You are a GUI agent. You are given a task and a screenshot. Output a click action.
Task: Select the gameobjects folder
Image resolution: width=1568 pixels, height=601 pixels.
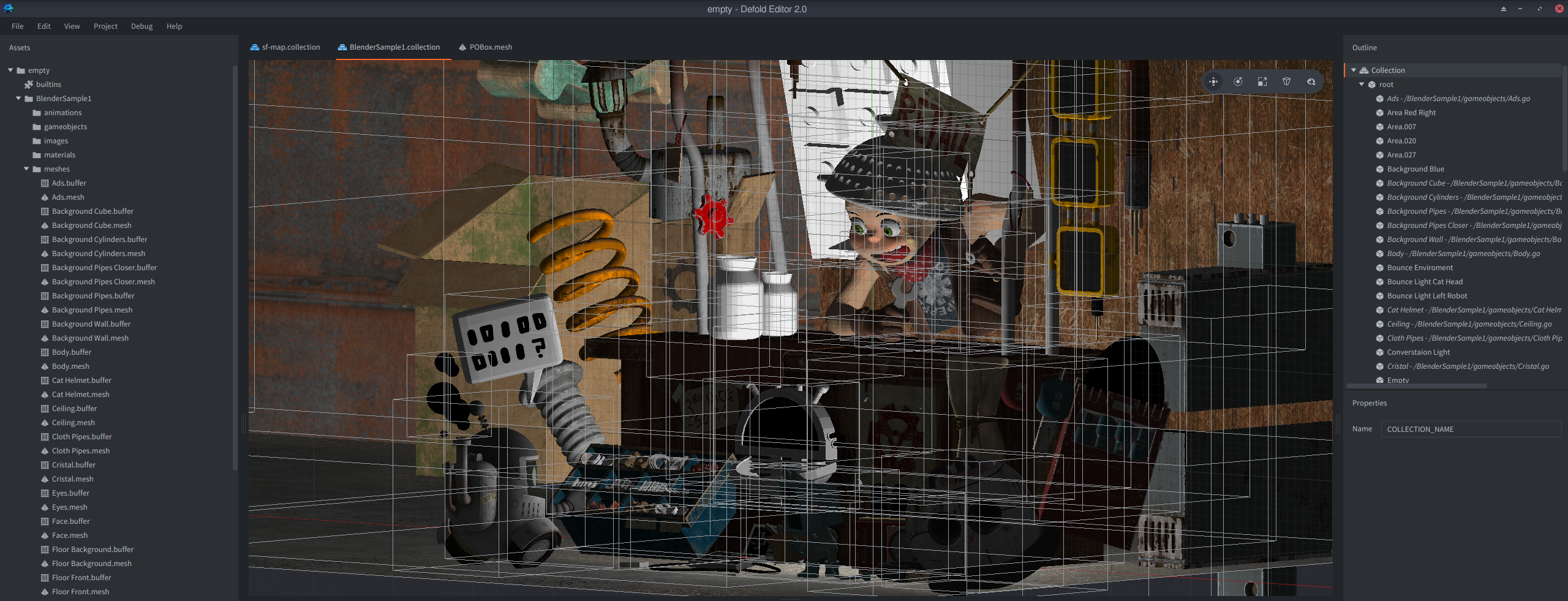66,127
